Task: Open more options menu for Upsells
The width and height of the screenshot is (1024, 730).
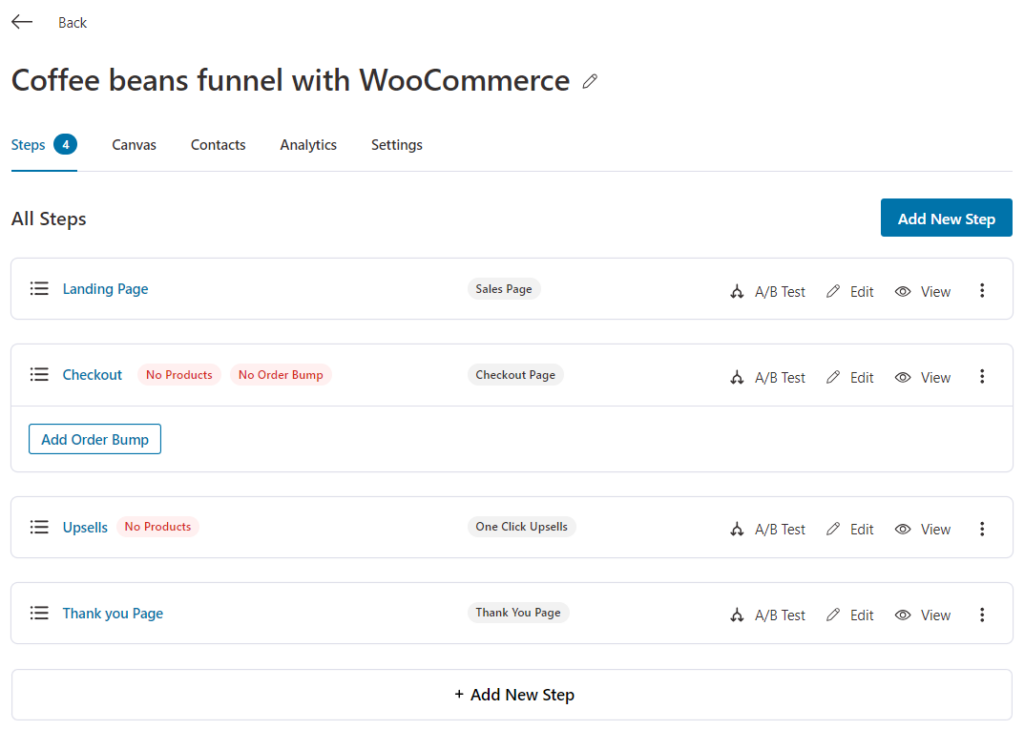Action: click(x=982, y=529)
